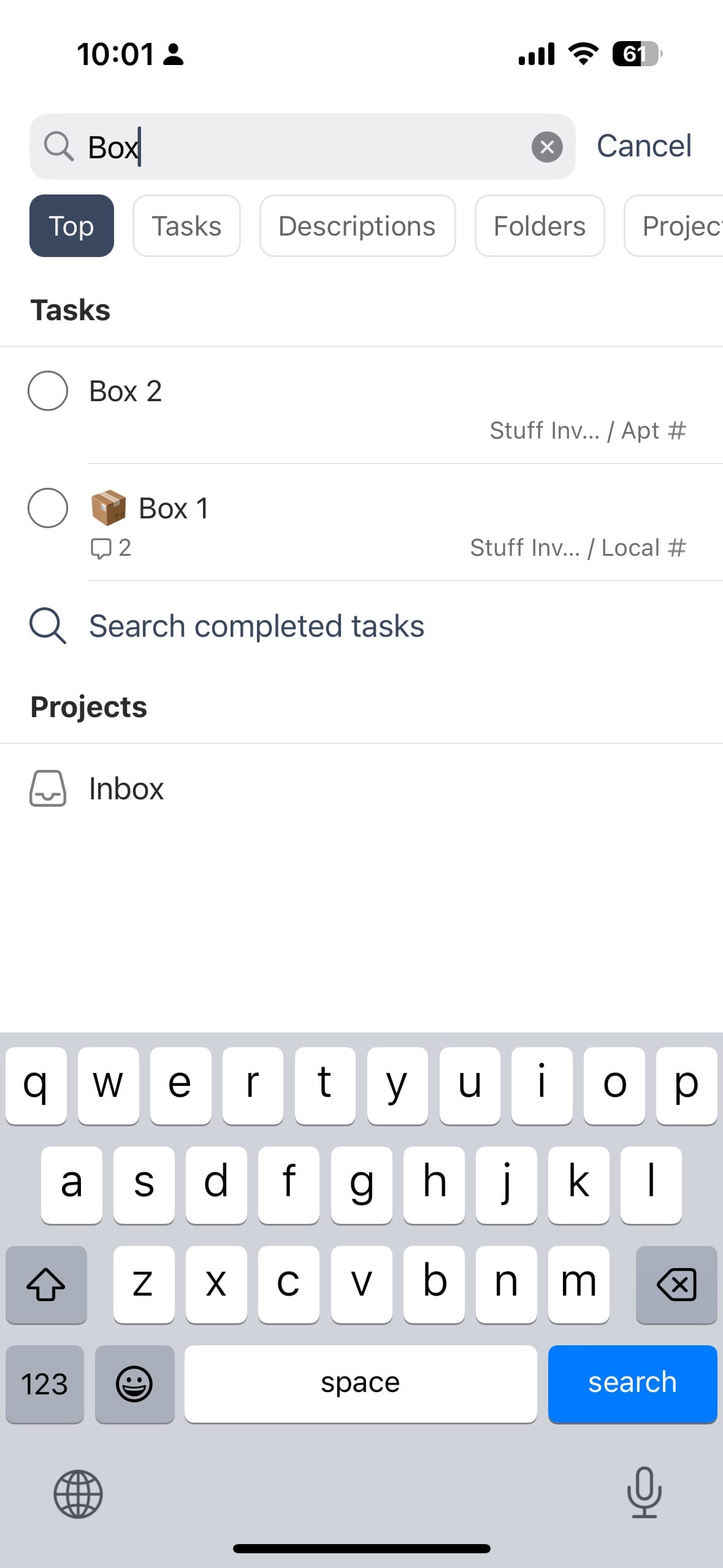Open the Search completed tasks magnifier
This screenshot has height=1568, width=723.
pos(48,626)
